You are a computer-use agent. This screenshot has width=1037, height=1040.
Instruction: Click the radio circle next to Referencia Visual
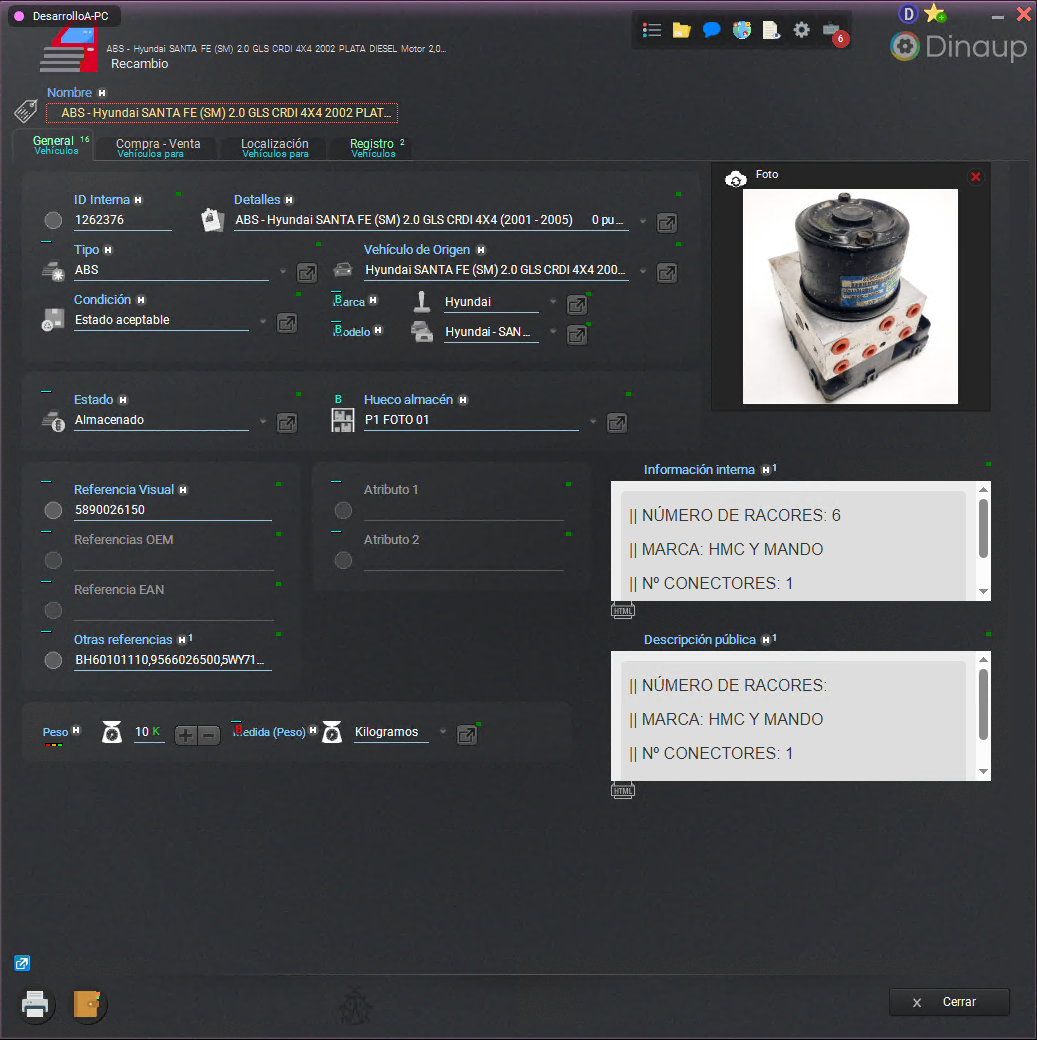click(53, 510)
